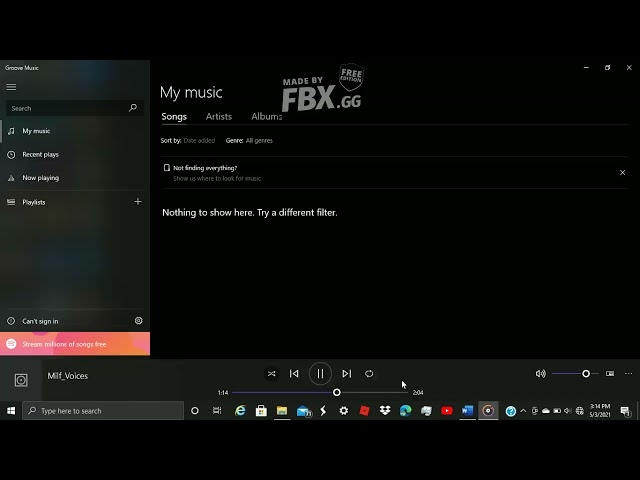The width and height of the screenshot is (640, 480).
Task: Open Cortana from the taskbar
Action: coord(195,411)
